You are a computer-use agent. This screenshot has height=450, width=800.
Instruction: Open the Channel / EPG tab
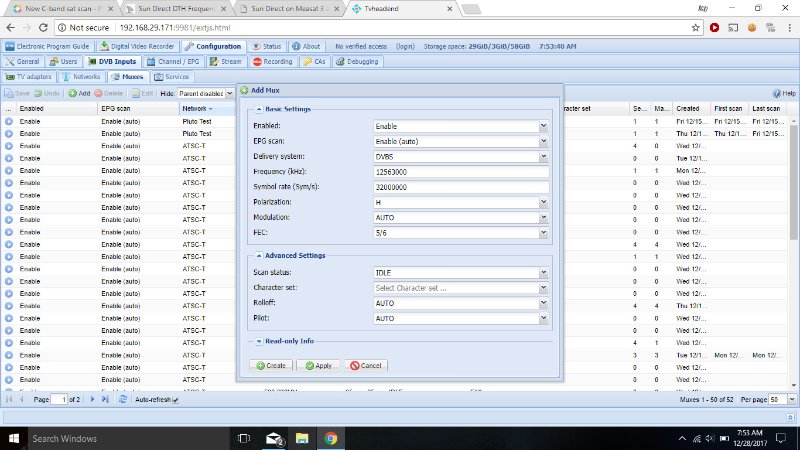(x=173, y=62)
